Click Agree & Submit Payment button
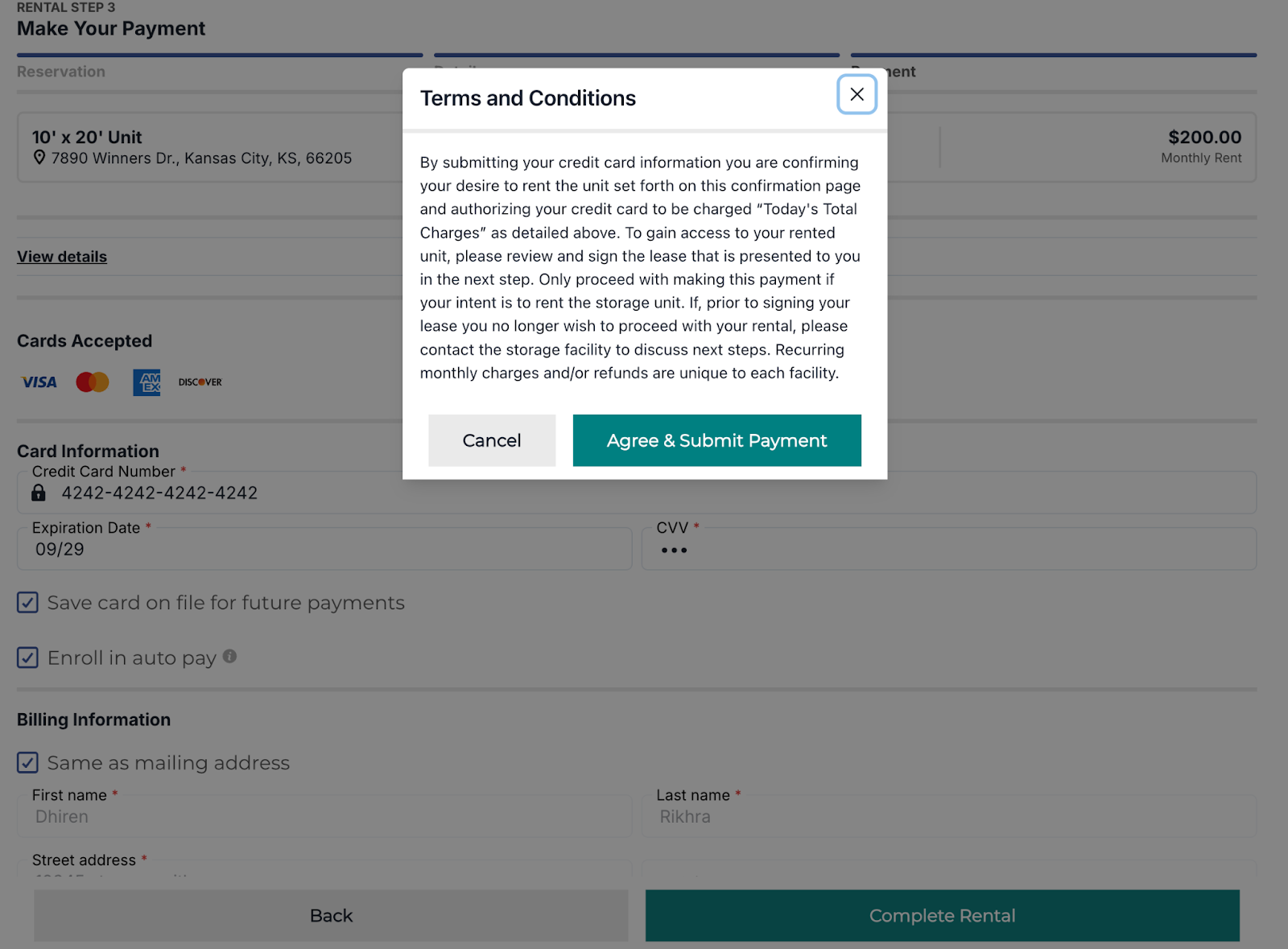 [716, 440]
